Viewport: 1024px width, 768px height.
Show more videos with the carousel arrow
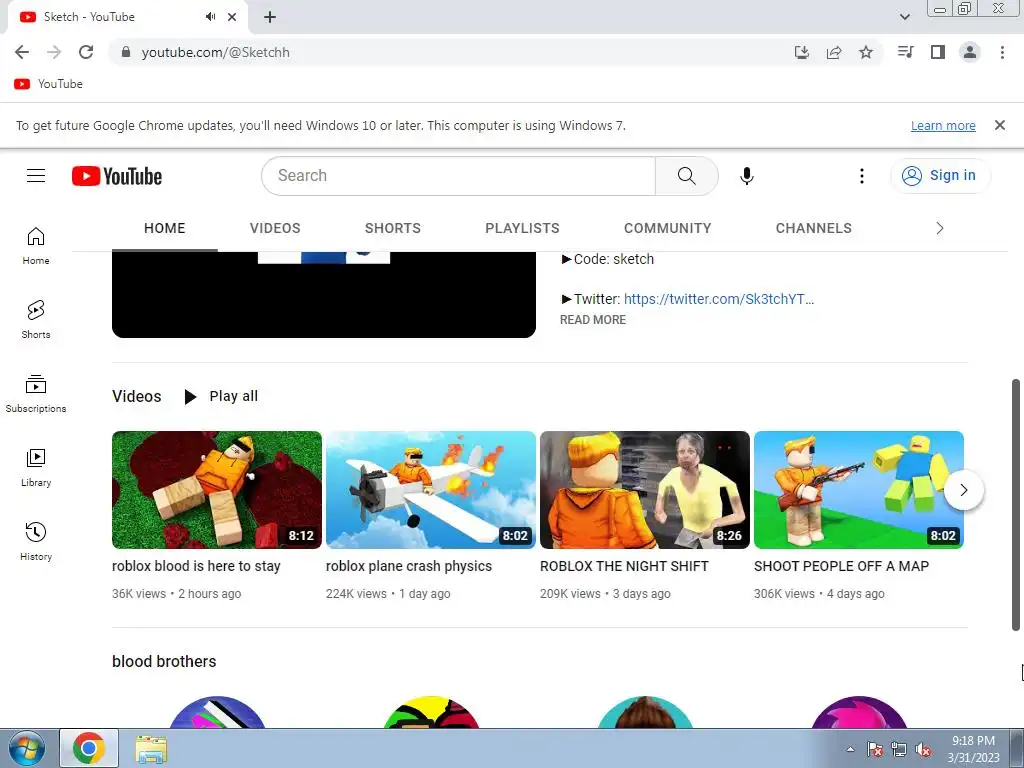[x=963, y=490]
